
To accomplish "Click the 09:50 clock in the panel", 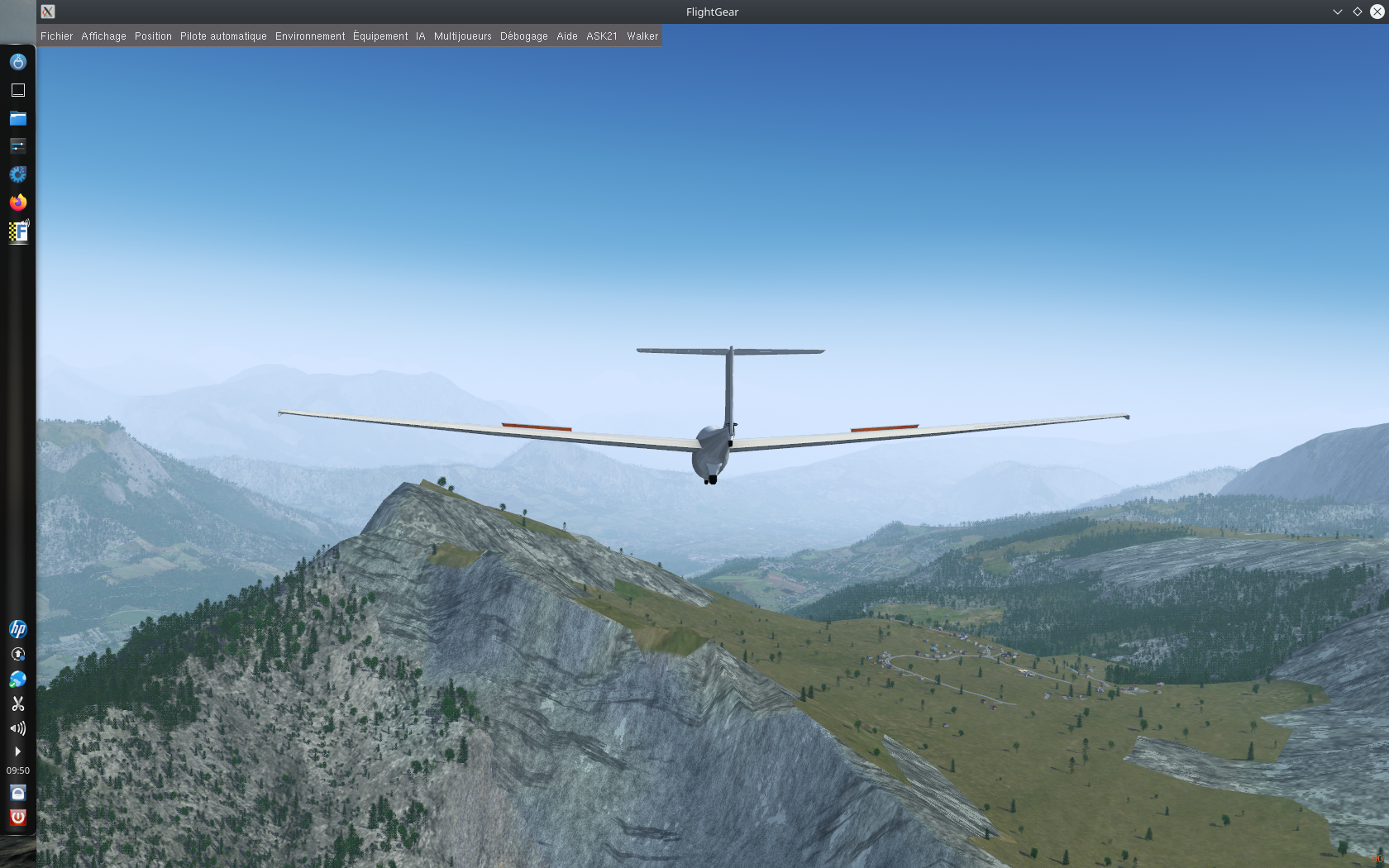I will pos(18,770).
